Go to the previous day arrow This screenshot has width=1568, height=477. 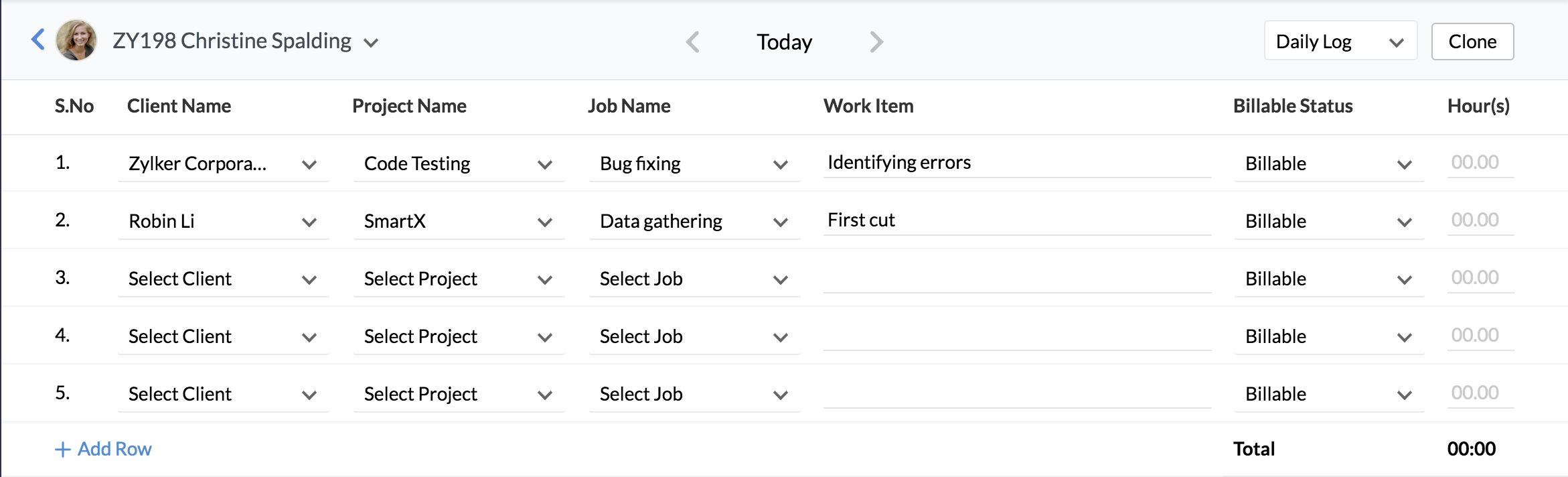(x=693, y=42)
